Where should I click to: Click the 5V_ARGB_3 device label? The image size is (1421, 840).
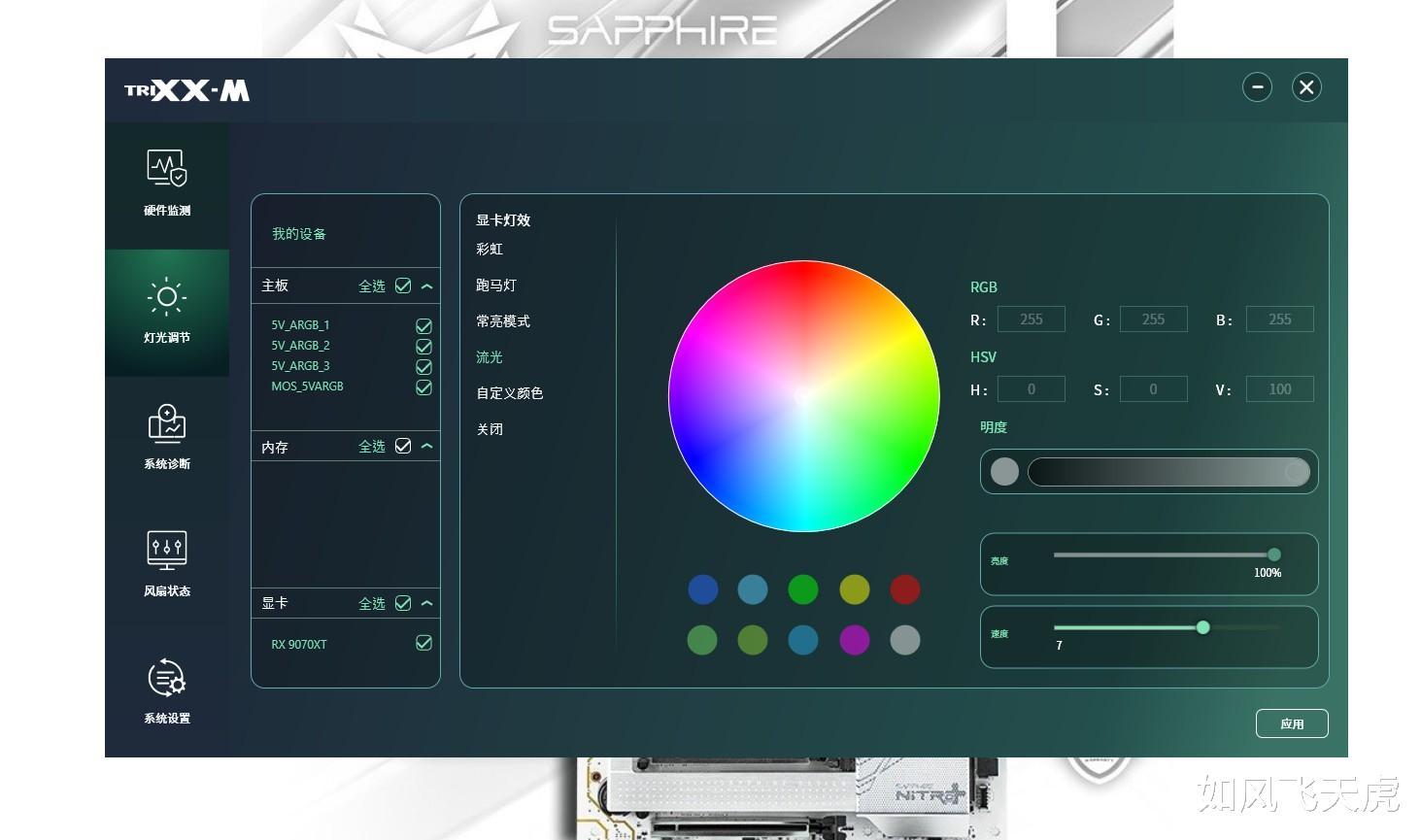click(x=300, y=366)
